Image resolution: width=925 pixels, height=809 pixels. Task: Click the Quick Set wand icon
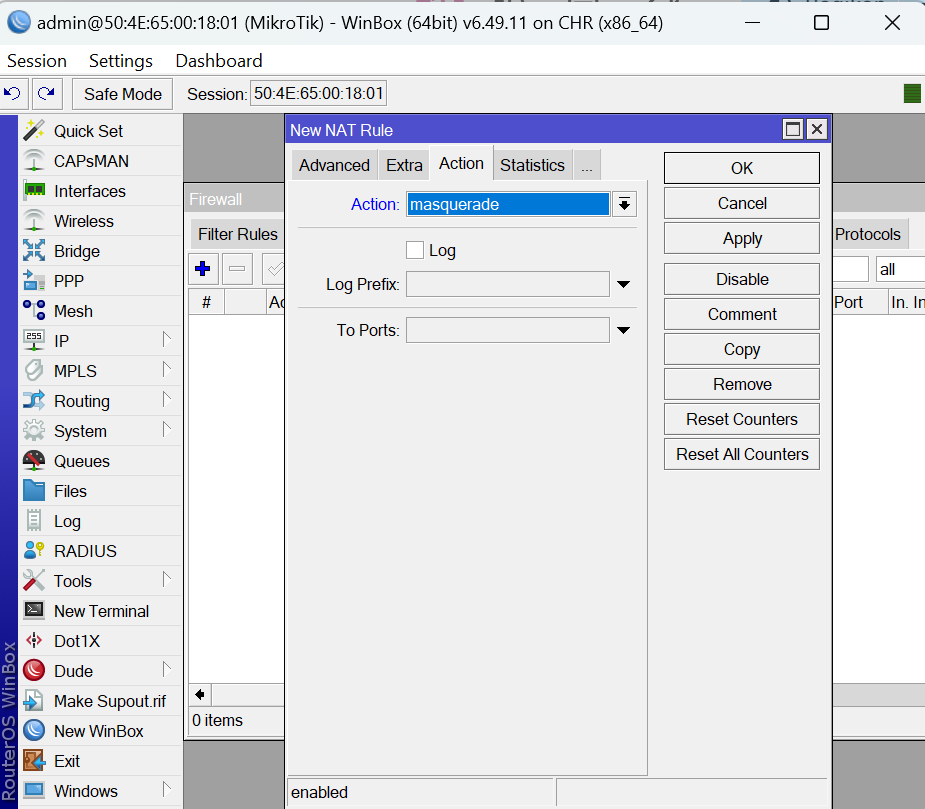coord(34,131)
